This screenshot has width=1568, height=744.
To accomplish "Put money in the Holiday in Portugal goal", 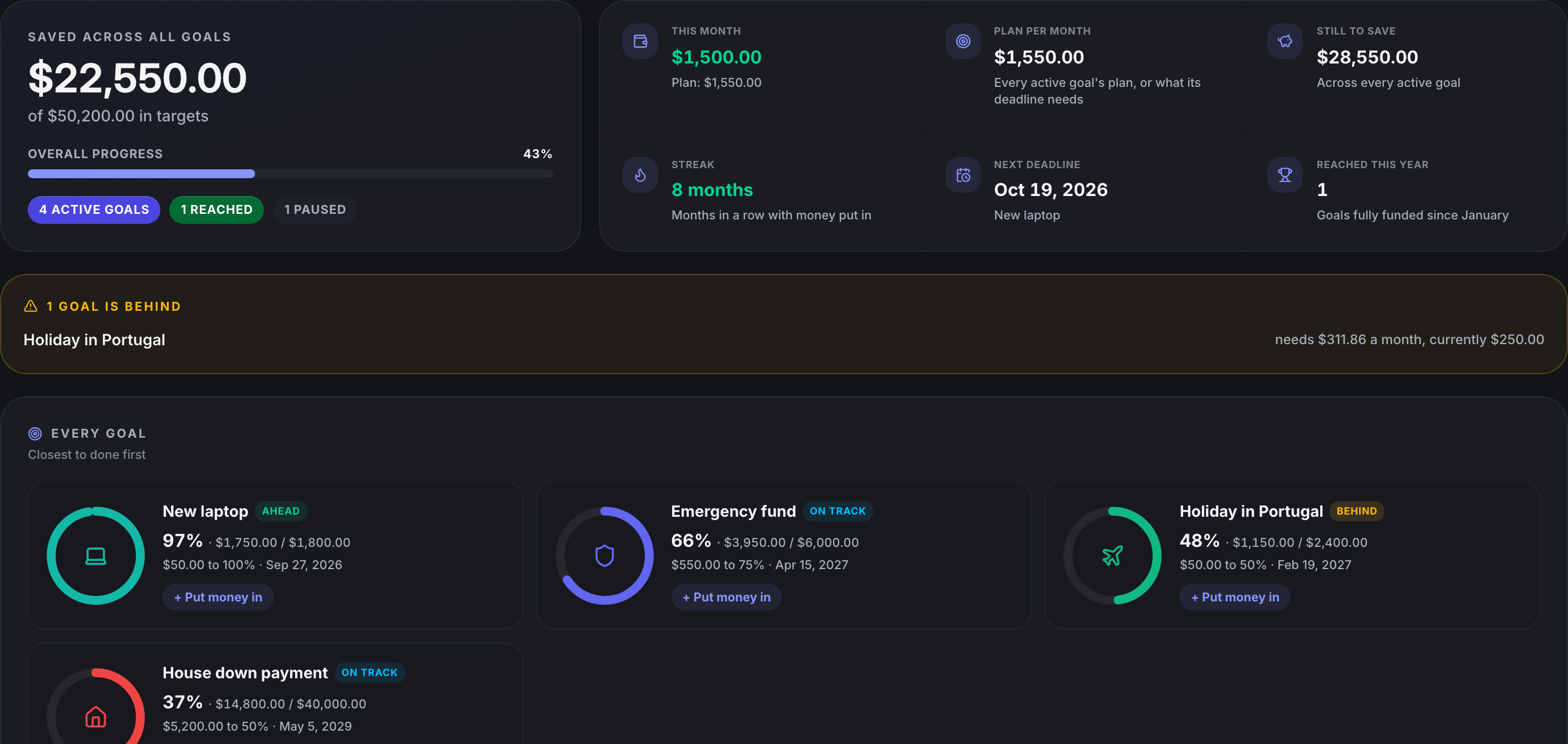I will 1235,598.
